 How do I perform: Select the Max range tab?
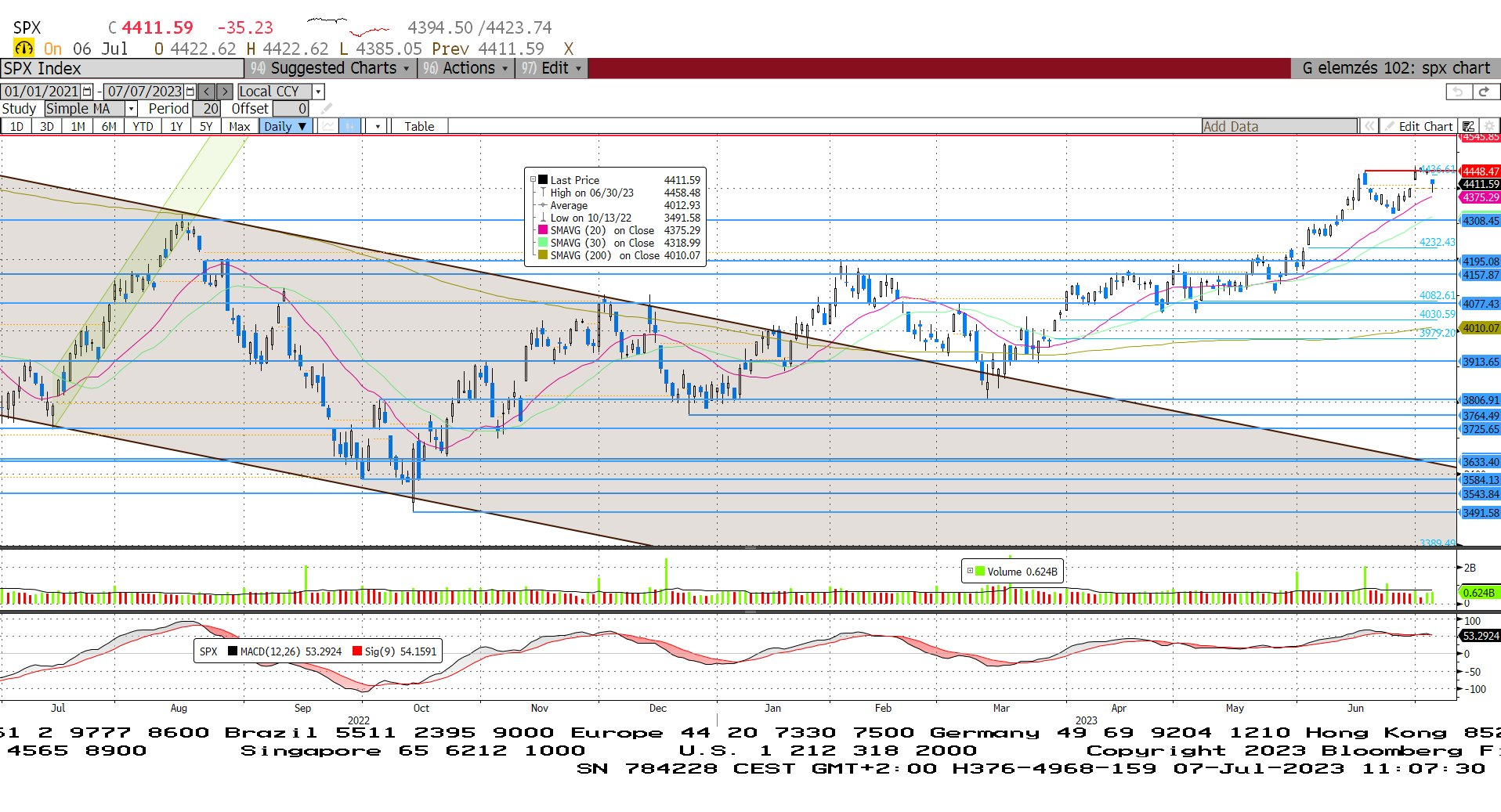[240, 126]
